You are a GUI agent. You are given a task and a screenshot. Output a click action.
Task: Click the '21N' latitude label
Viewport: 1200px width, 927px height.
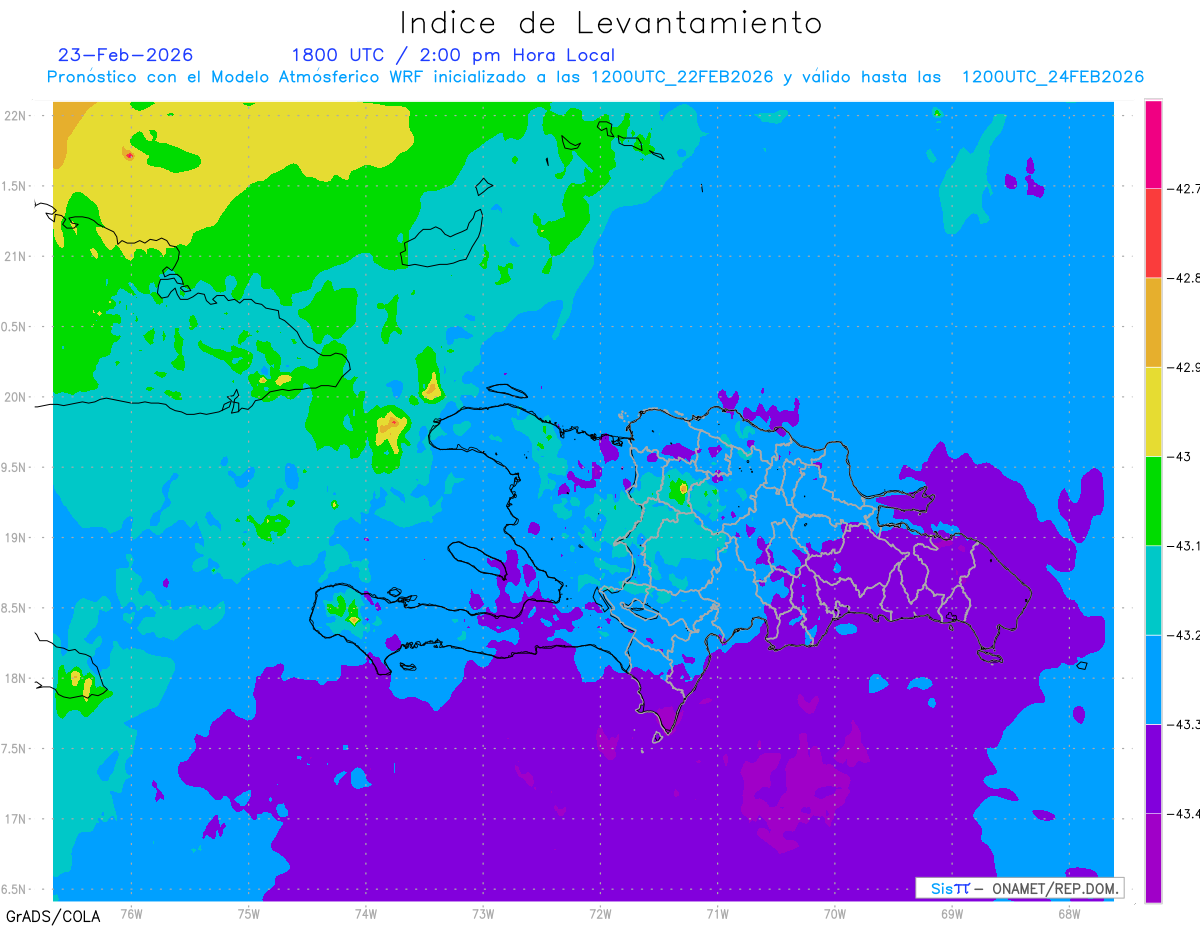(x=17, y=256)
